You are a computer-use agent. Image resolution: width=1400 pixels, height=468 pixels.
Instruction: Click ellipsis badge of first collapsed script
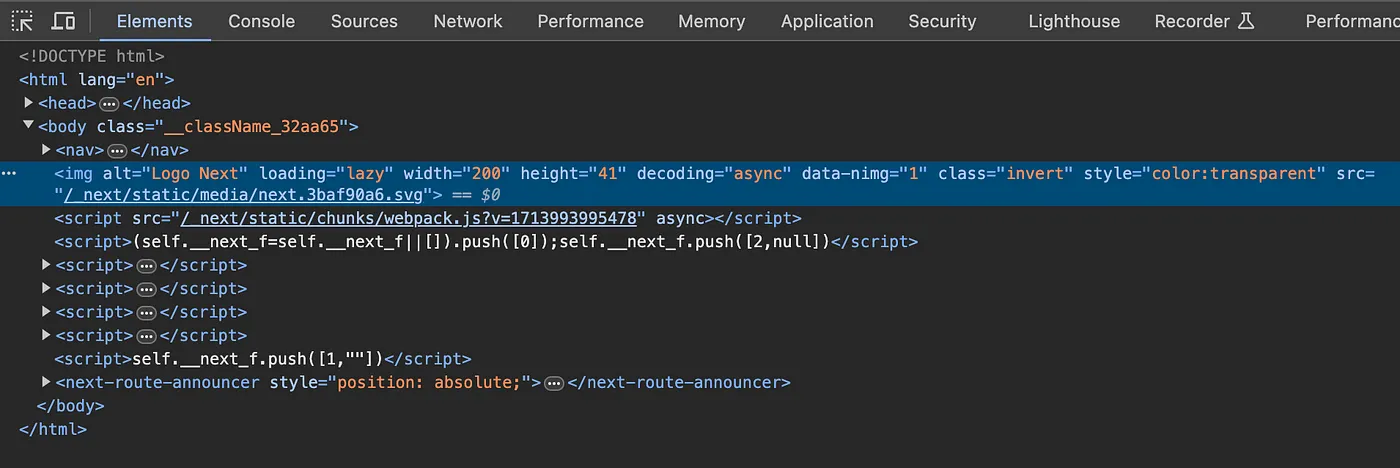[146, 266]
